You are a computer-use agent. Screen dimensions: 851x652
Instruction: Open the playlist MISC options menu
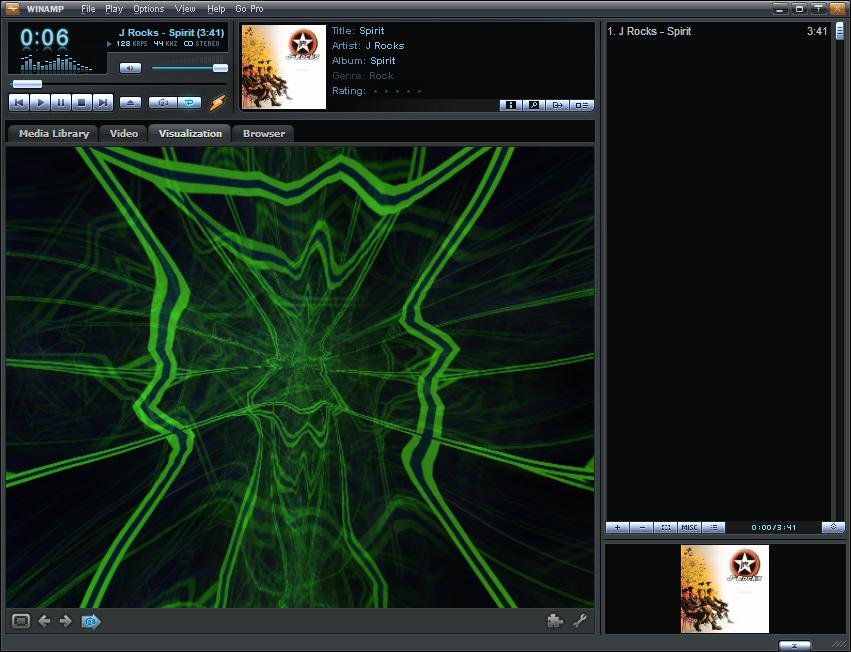690,527
